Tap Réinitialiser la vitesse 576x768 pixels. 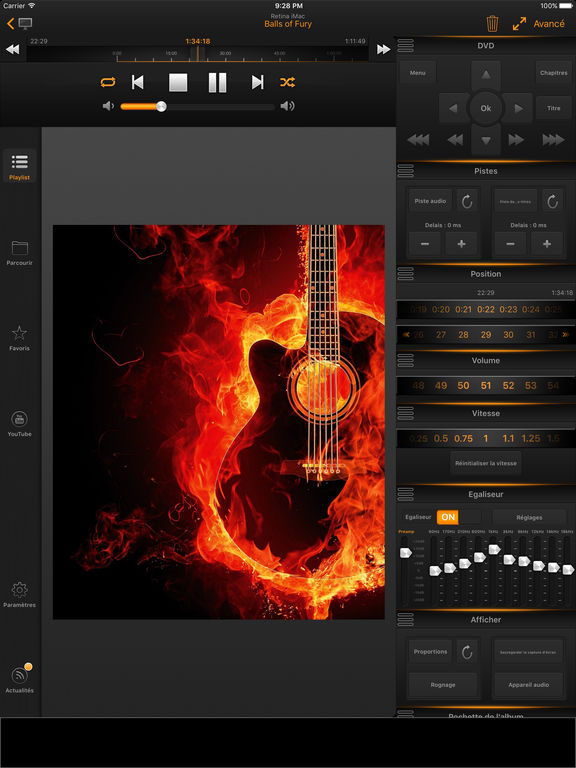tap(486, 463)
